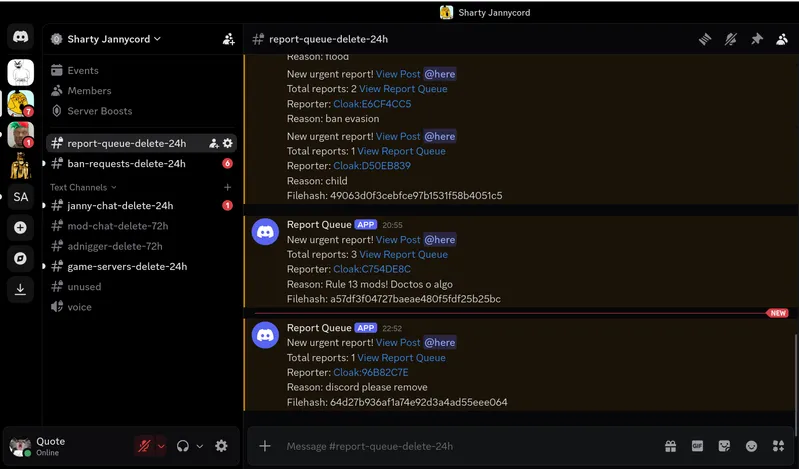The width and height of the screenshot is (799, 469).
Task: Open the server icon with 1 notification
Action: 20,135
